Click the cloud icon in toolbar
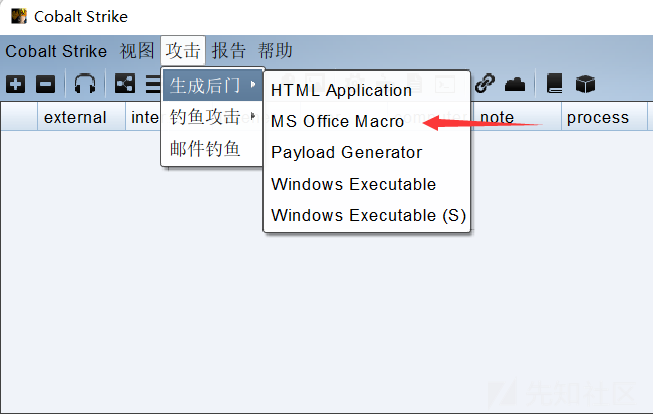The height and width of the screenshot is (414, 653). pyautogui.click(x=515, y=84)
